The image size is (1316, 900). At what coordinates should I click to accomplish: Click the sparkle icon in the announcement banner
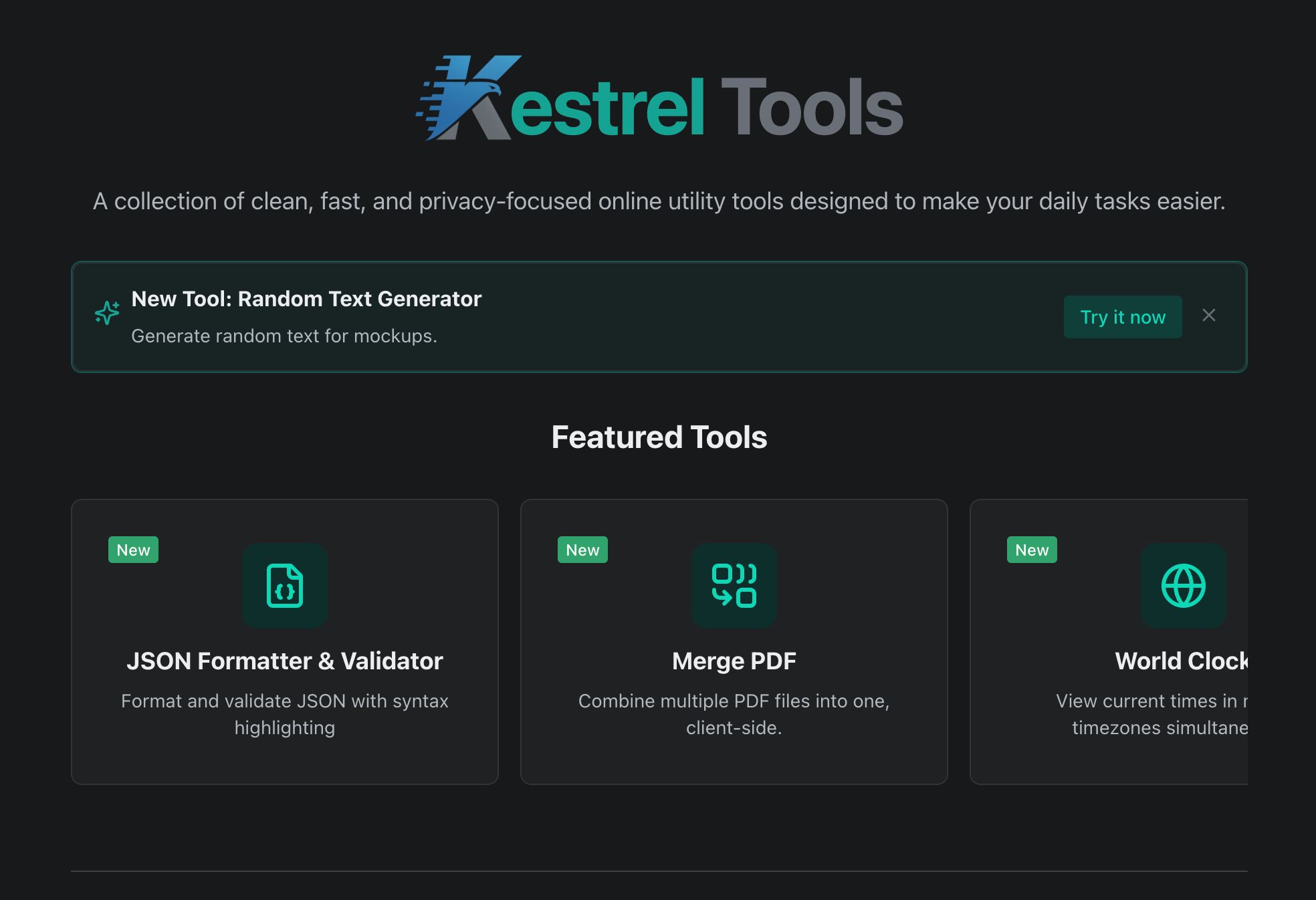pyautogui.click(x=106, y=313)
